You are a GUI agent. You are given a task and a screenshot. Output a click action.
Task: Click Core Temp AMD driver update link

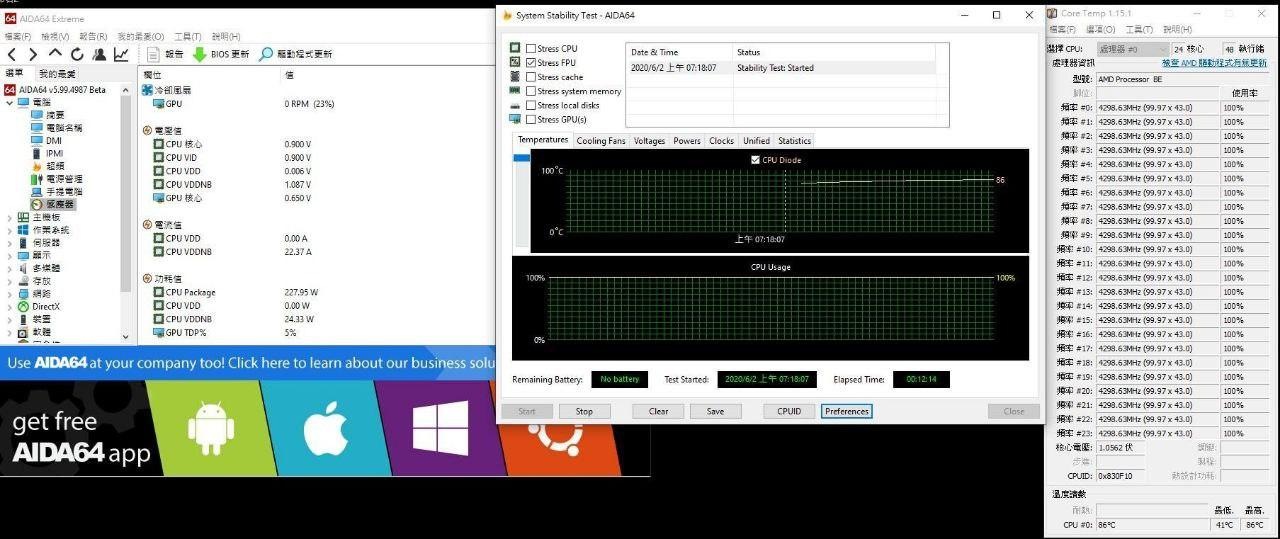pos(1214,63)
